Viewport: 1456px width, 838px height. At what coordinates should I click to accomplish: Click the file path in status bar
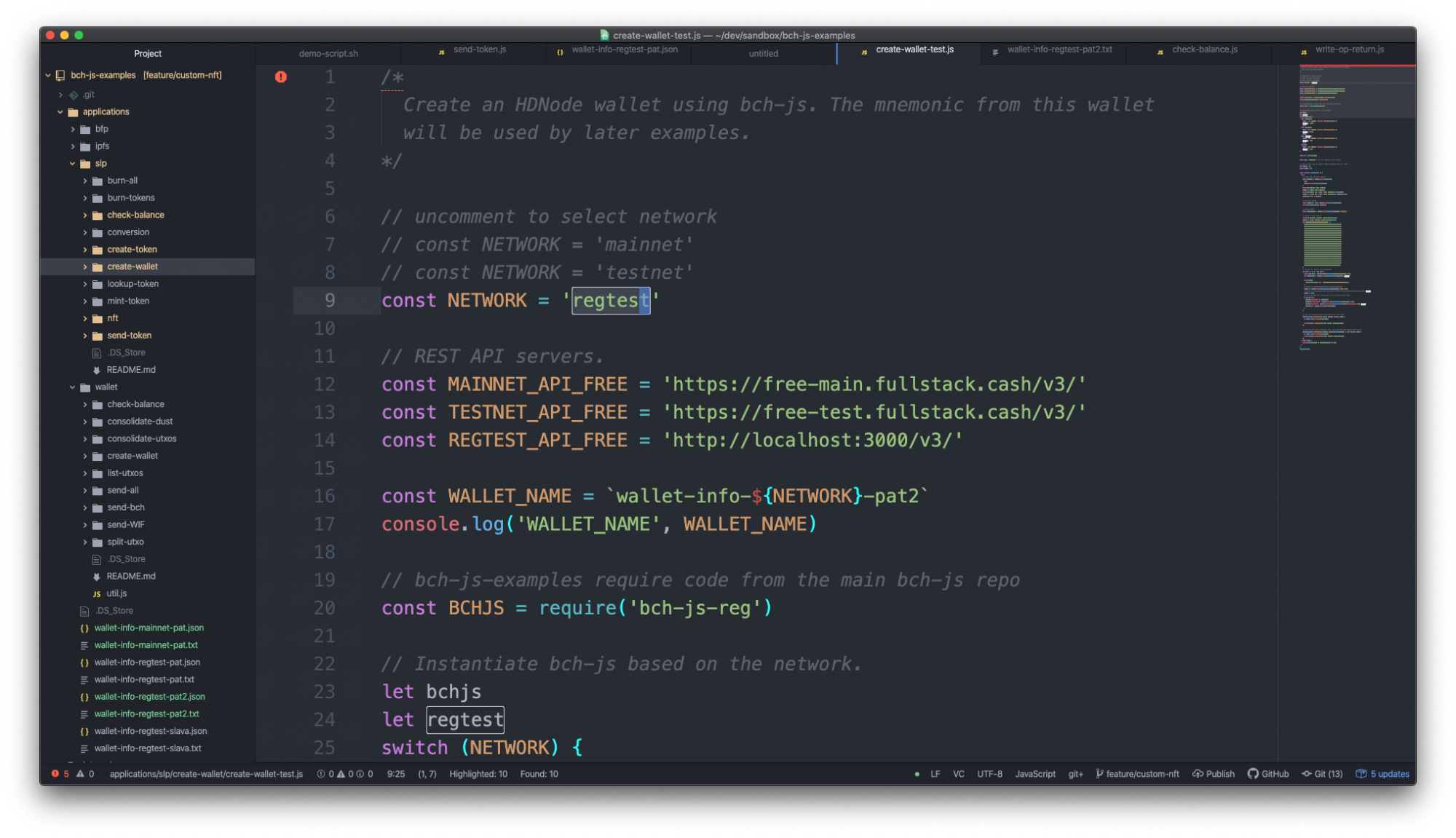tap(206, 774)
